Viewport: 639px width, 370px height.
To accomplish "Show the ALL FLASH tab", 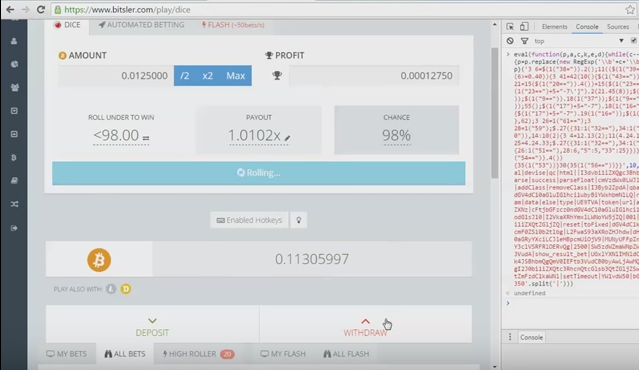I will 346,354.
